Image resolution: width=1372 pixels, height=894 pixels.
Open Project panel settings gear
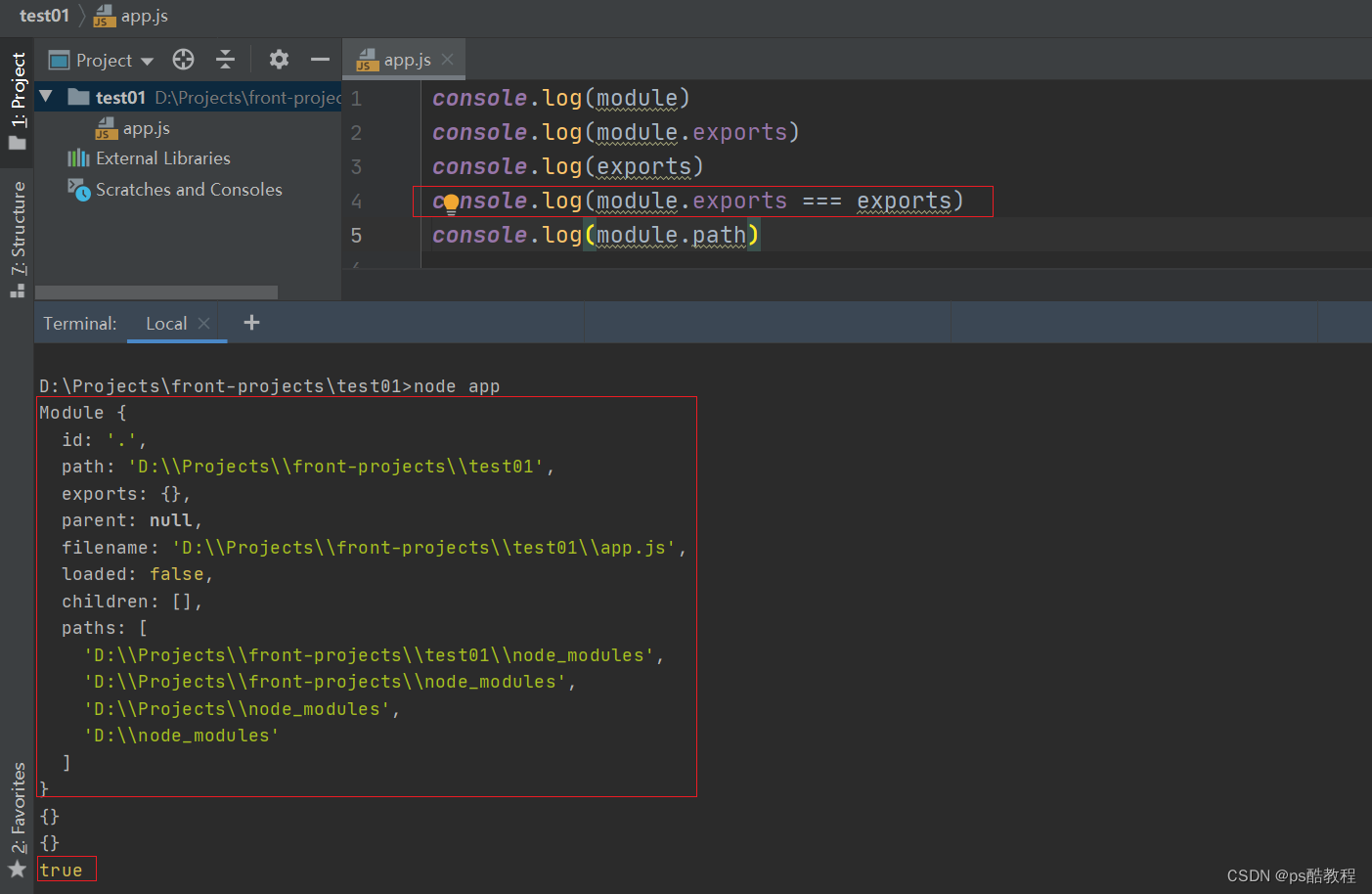(x=279, y=60)
